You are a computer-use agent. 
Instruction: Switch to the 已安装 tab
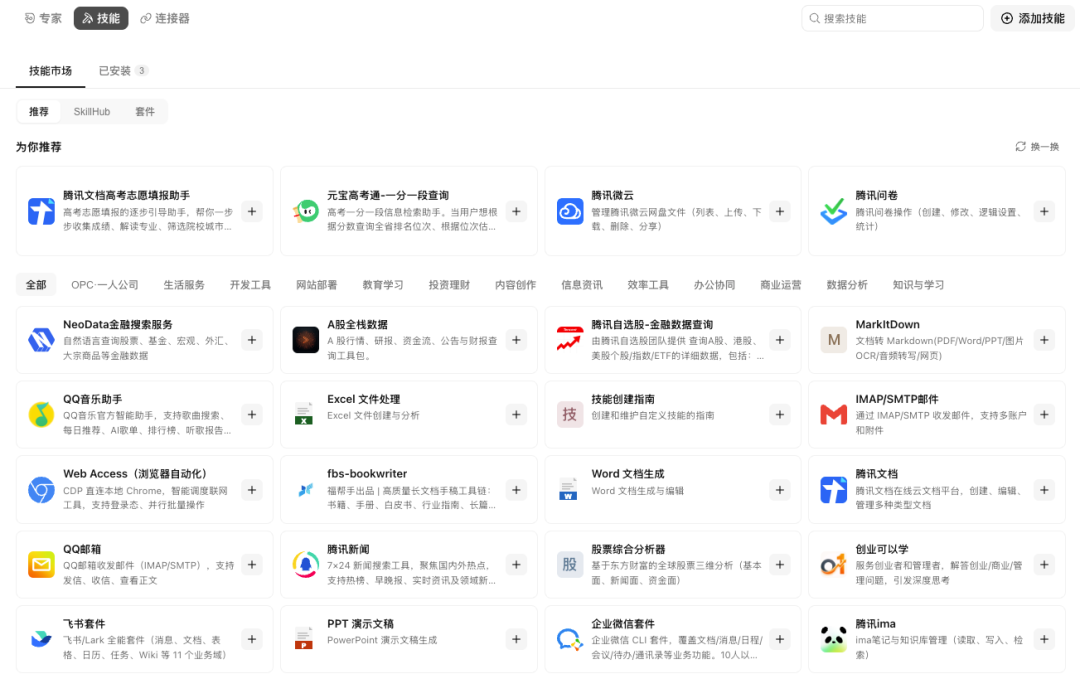click(x=123, y=71)
